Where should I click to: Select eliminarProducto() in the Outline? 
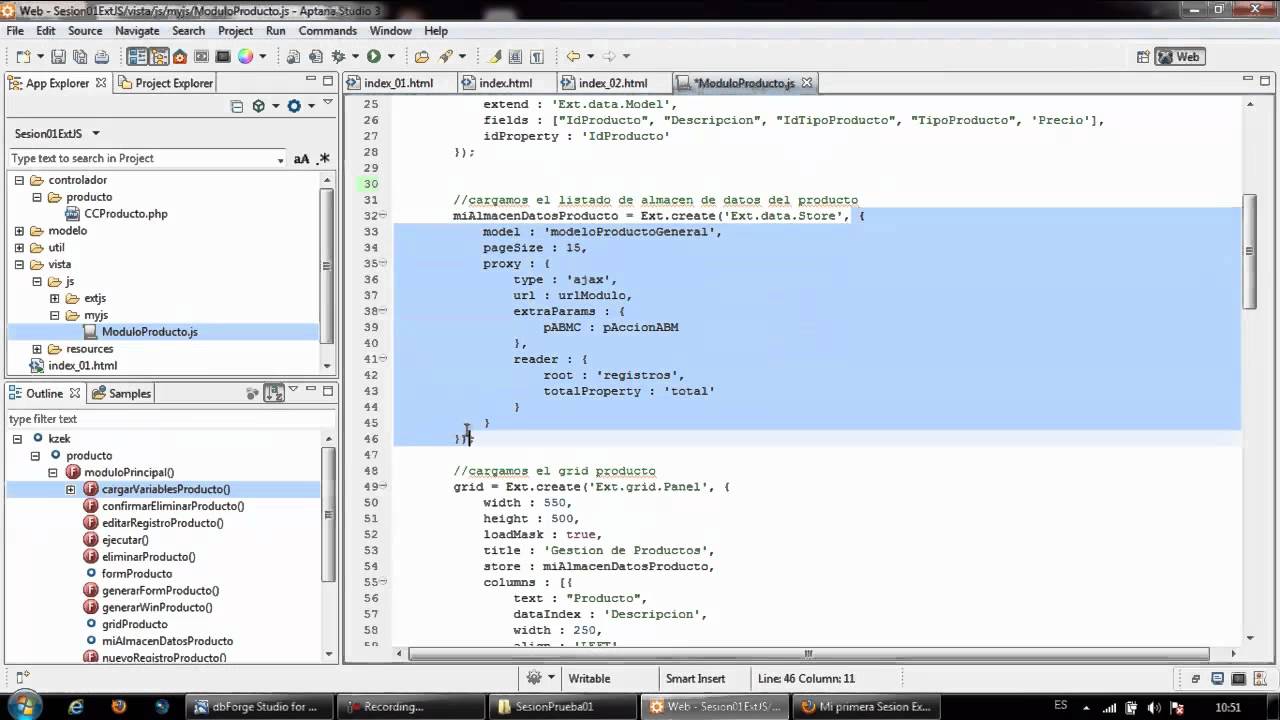(148, 557)
